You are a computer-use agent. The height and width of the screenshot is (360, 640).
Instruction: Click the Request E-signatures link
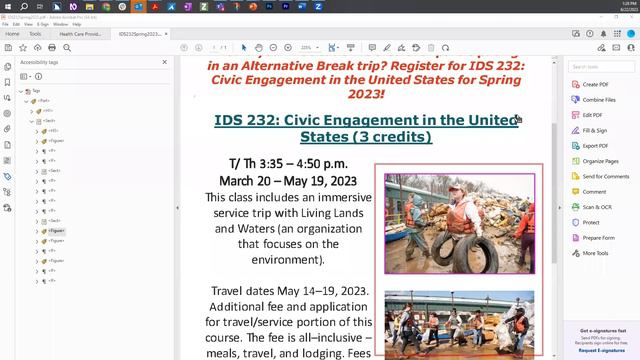point(601,351)
